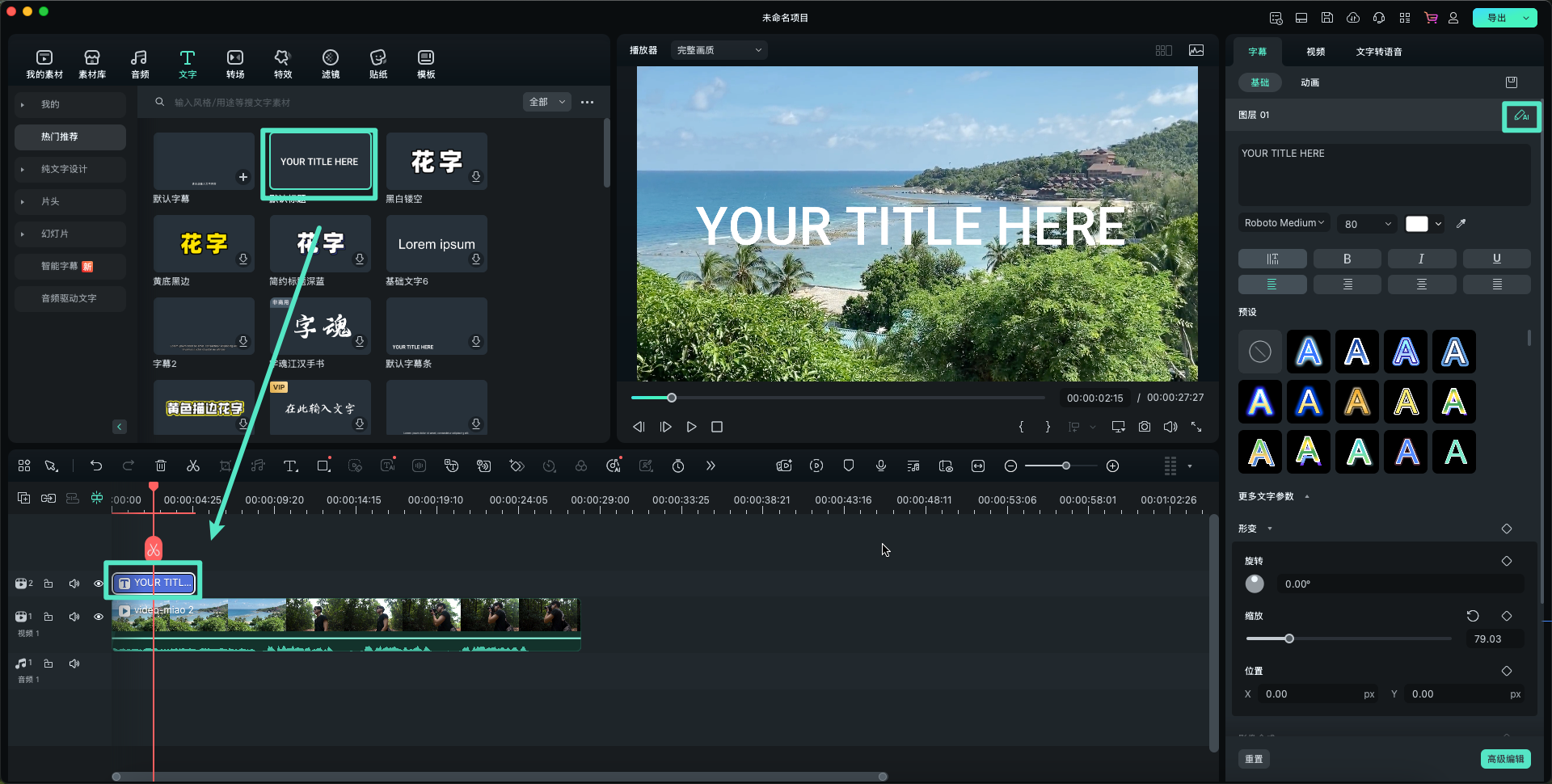Click the 导出 export button
The image size is (1552, 784).
coord(1496,18)
